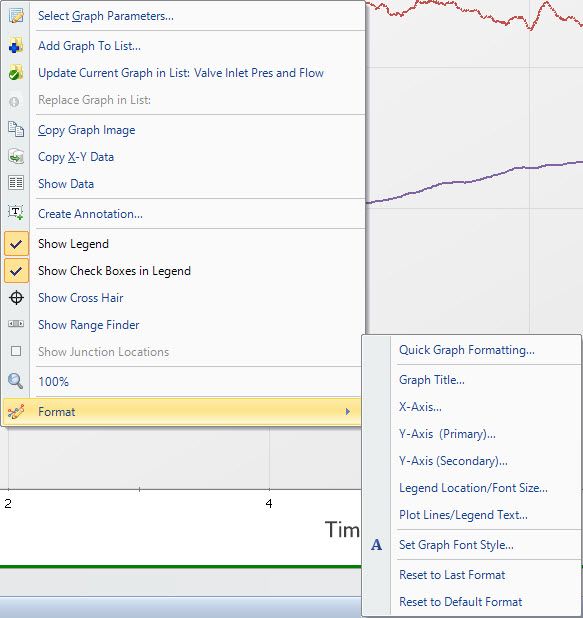Expand the Format submenu arrow
Screen dimensions: 583x618
click(348, 412)
